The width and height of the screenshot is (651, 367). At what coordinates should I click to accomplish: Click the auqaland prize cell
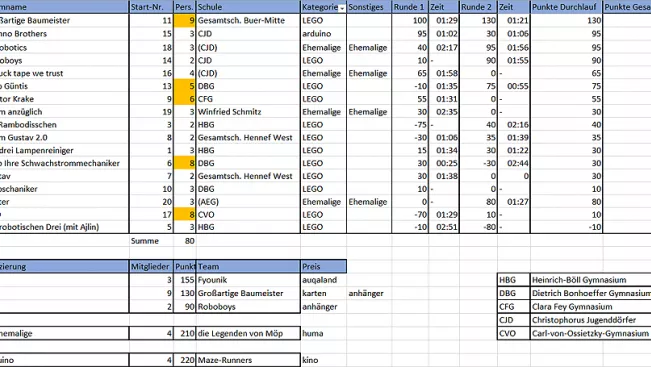pos(323,280)
